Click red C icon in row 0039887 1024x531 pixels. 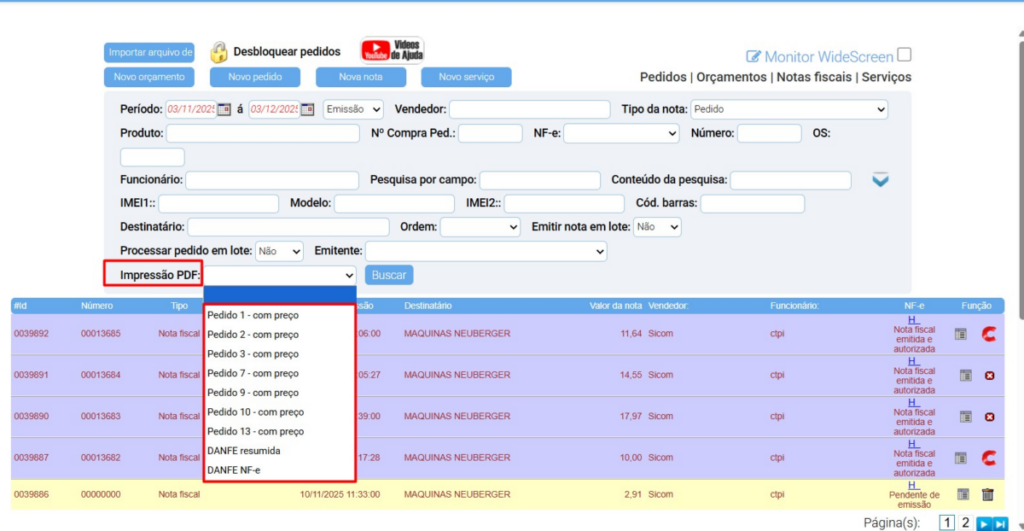click(989, 458)
